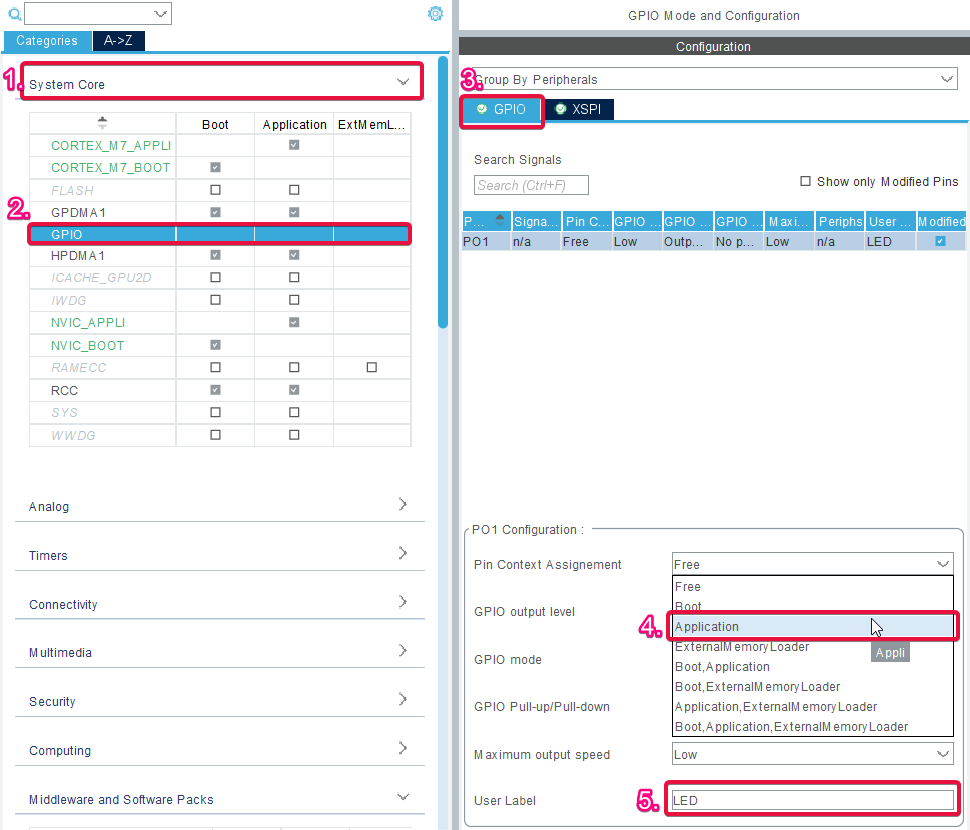Toggle HPDMA1 Application checkbox
Viewport: 970px width, 830px height.
(294, 255)
